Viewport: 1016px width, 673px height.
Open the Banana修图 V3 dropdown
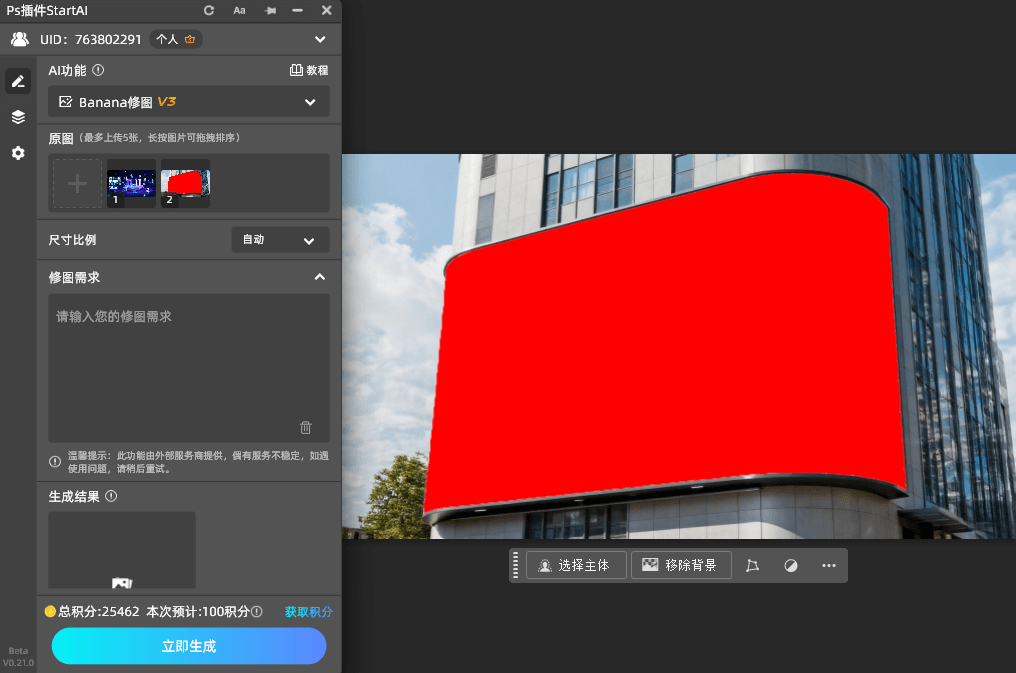(189, 102)
